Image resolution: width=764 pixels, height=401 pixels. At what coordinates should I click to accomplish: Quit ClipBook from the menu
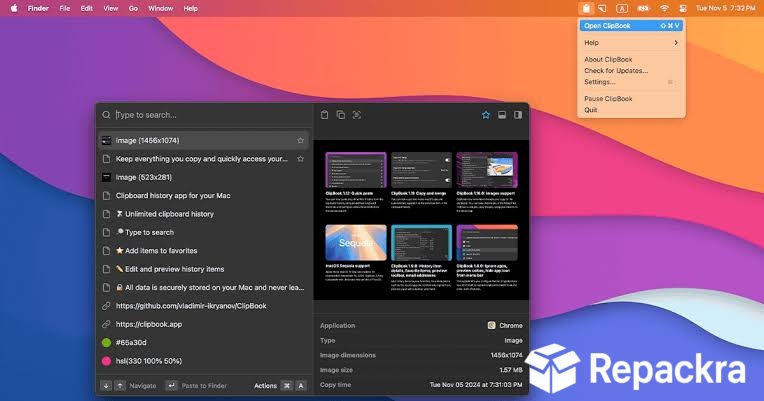click(x=591, y=110)
